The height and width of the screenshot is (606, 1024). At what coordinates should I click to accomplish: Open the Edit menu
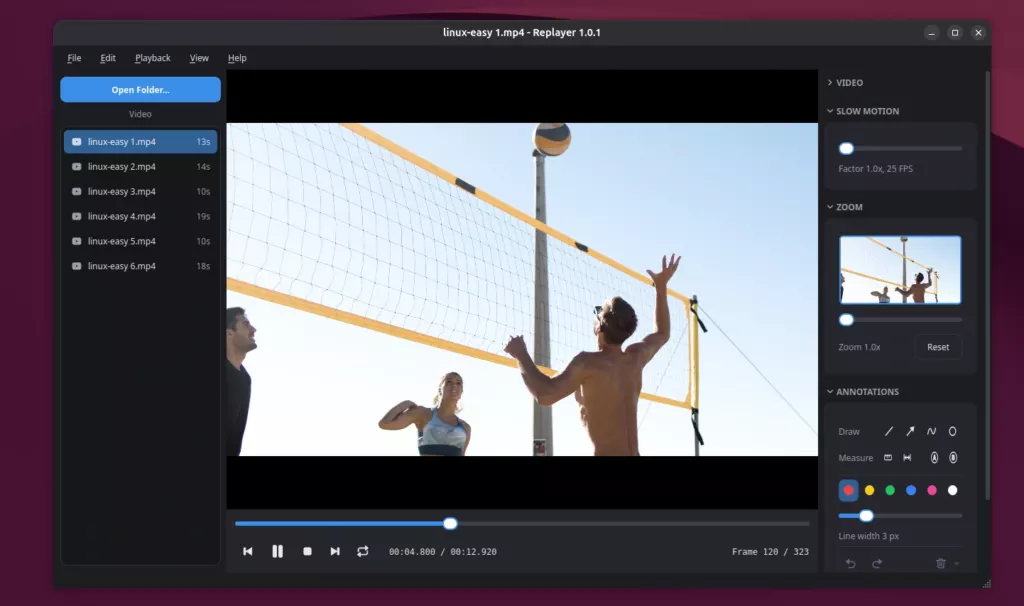pyautogui.click(x=108, y=58)
